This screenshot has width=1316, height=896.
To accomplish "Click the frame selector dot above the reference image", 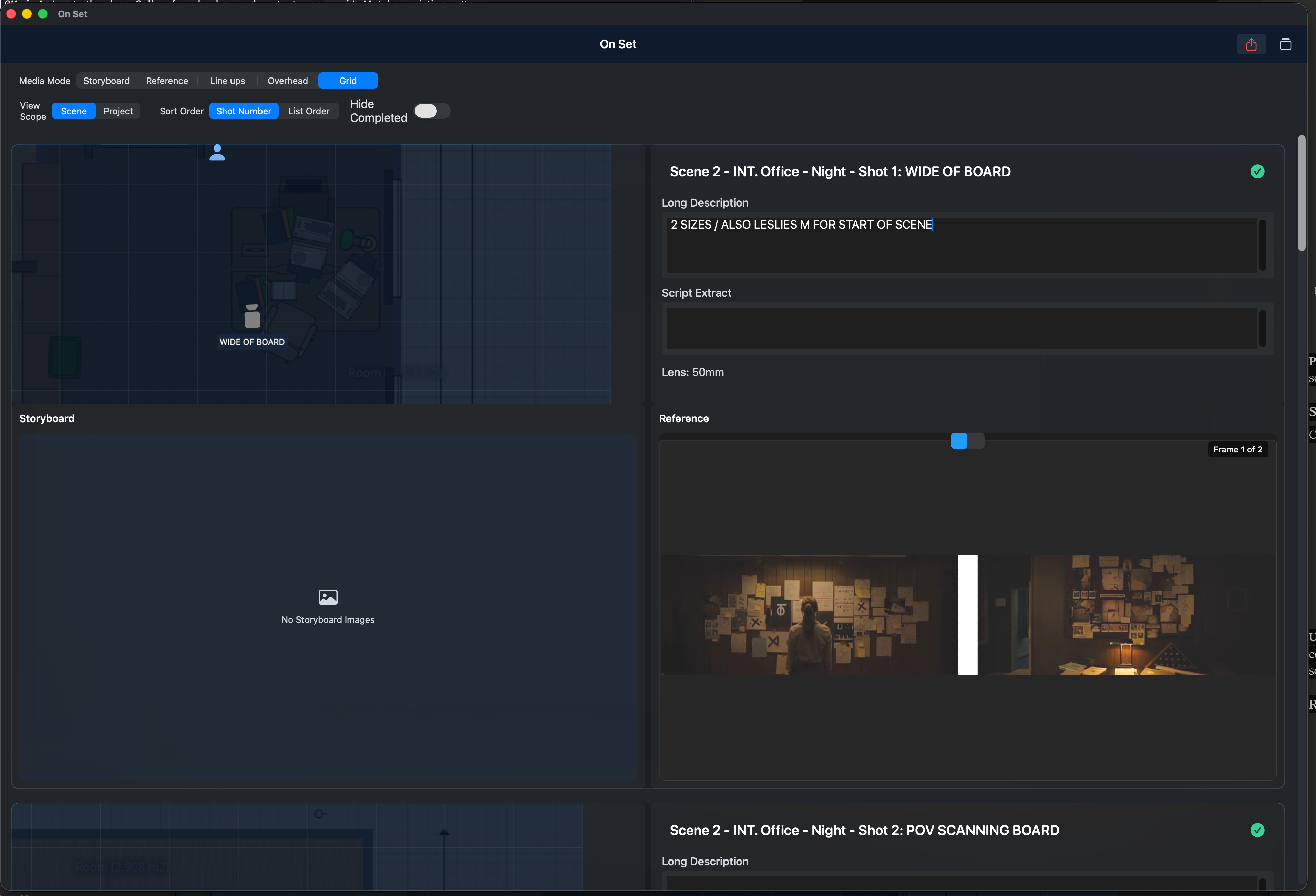I will tap(959, 441).
